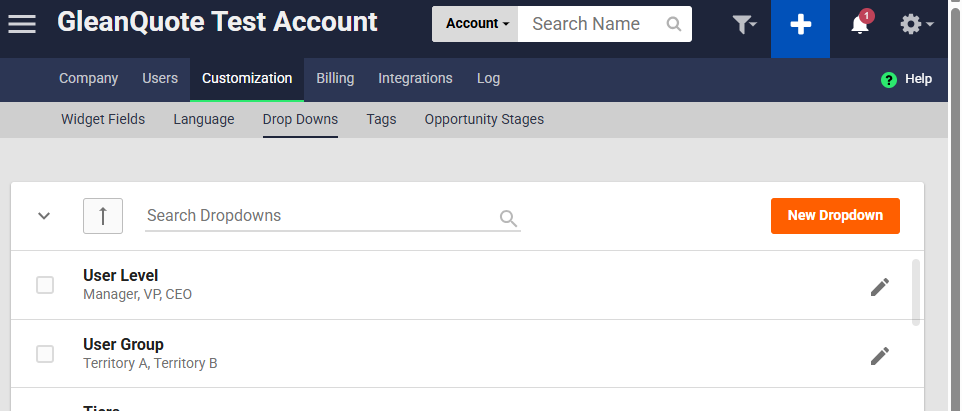
Task: Open the hamburger main menu
Action: pos(22,24)
